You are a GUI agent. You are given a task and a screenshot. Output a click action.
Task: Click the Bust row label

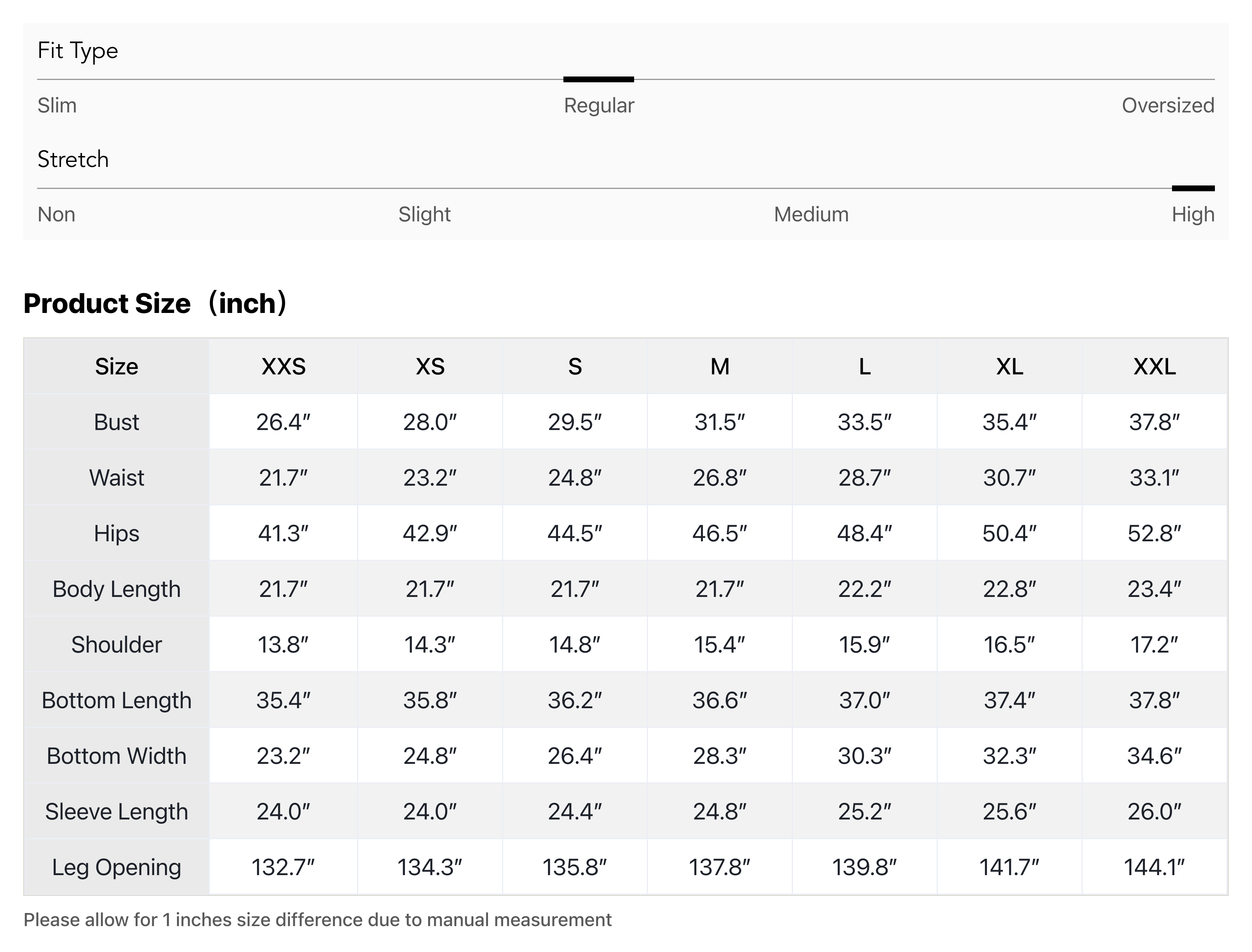[x=116, y=422]
